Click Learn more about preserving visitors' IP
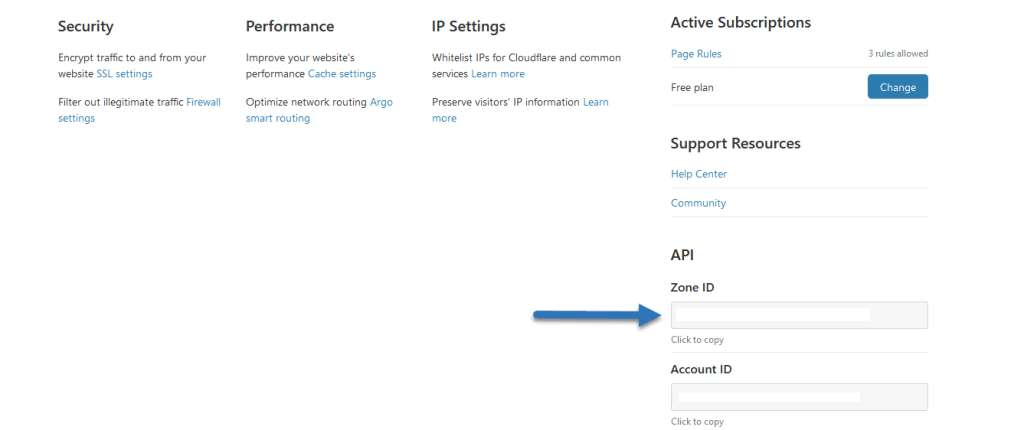The image size is (1024, 430). click(520, 110)
